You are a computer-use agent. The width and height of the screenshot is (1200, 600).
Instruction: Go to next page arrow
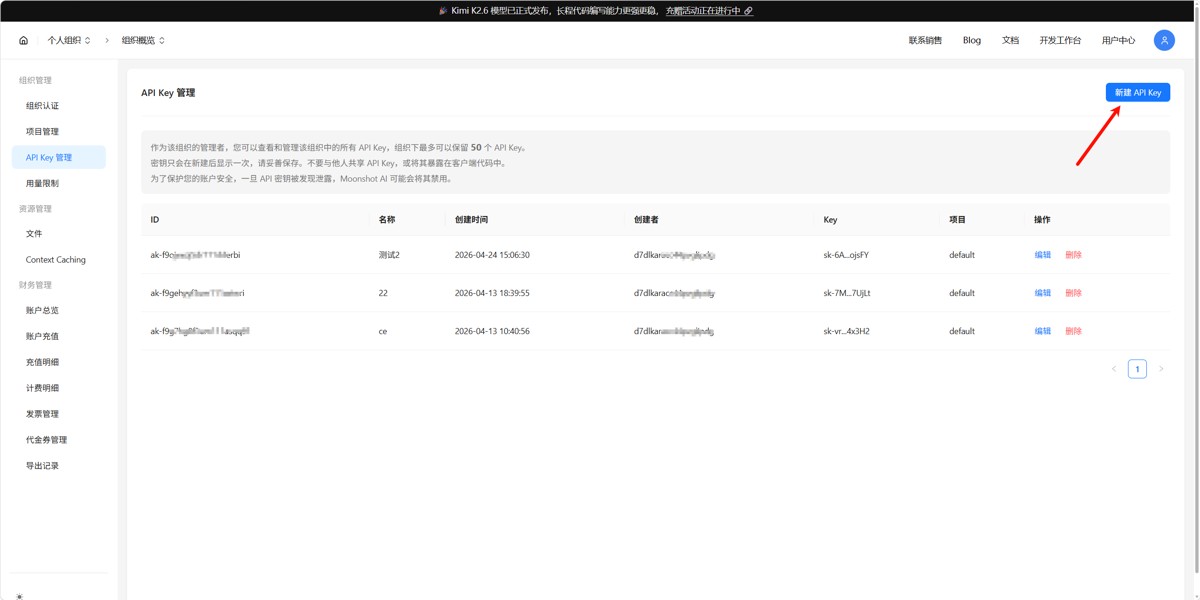pyautogui.click(x=1161, y=369)
